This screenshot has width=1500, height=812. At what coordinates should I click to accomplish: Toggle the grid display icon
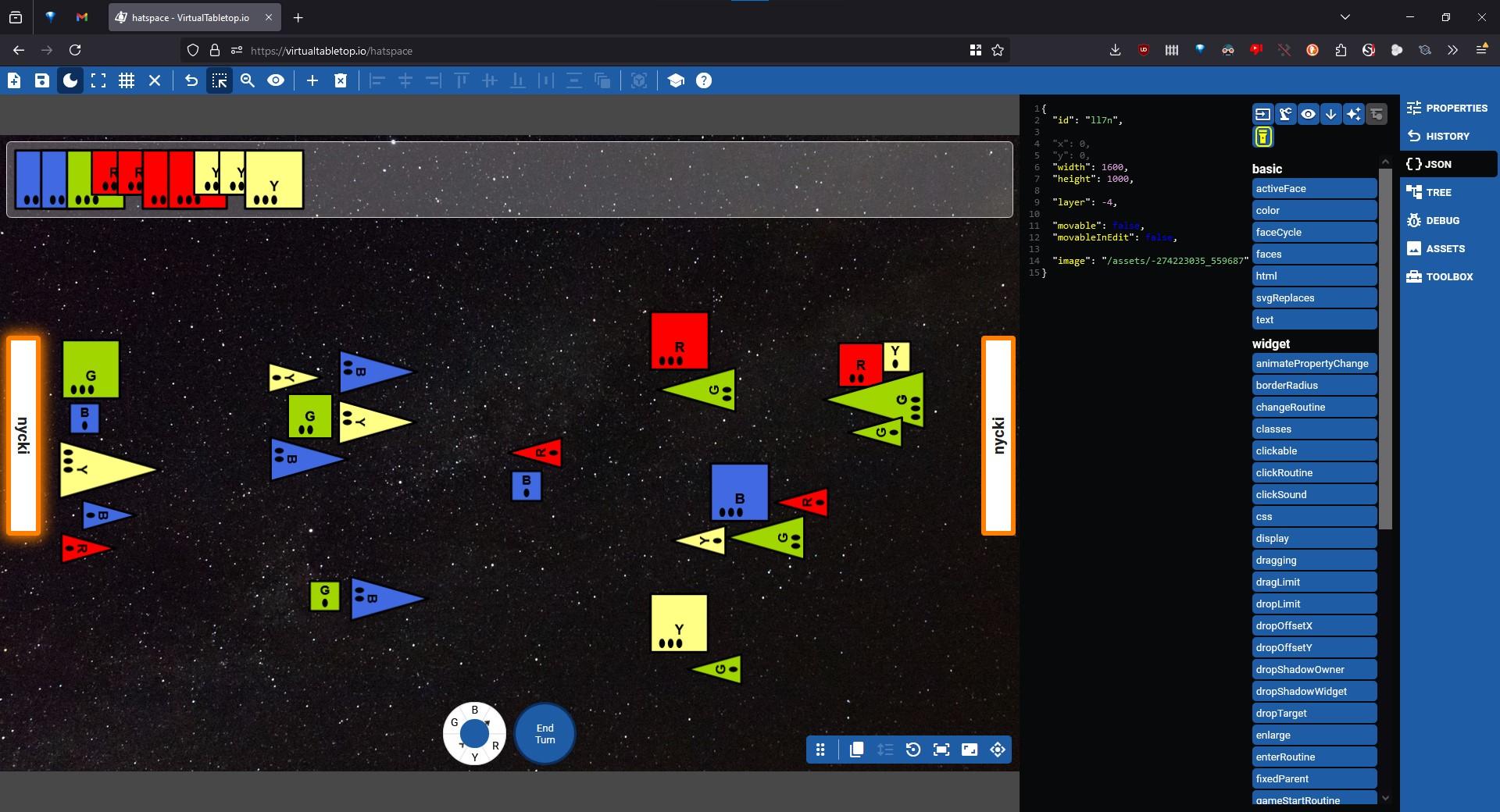coord(127,80)
